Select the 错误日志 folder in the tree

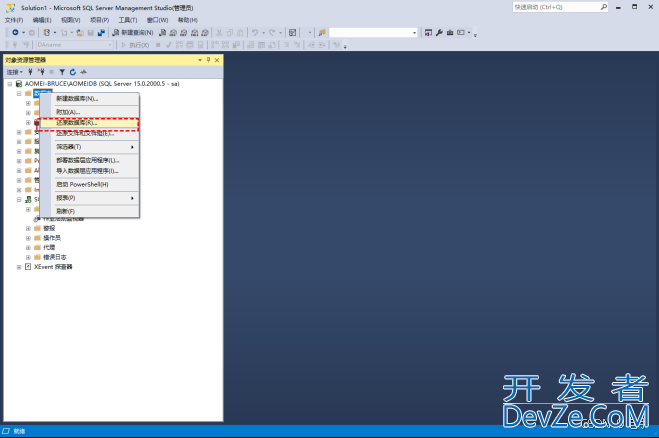[x=55, y=257]
